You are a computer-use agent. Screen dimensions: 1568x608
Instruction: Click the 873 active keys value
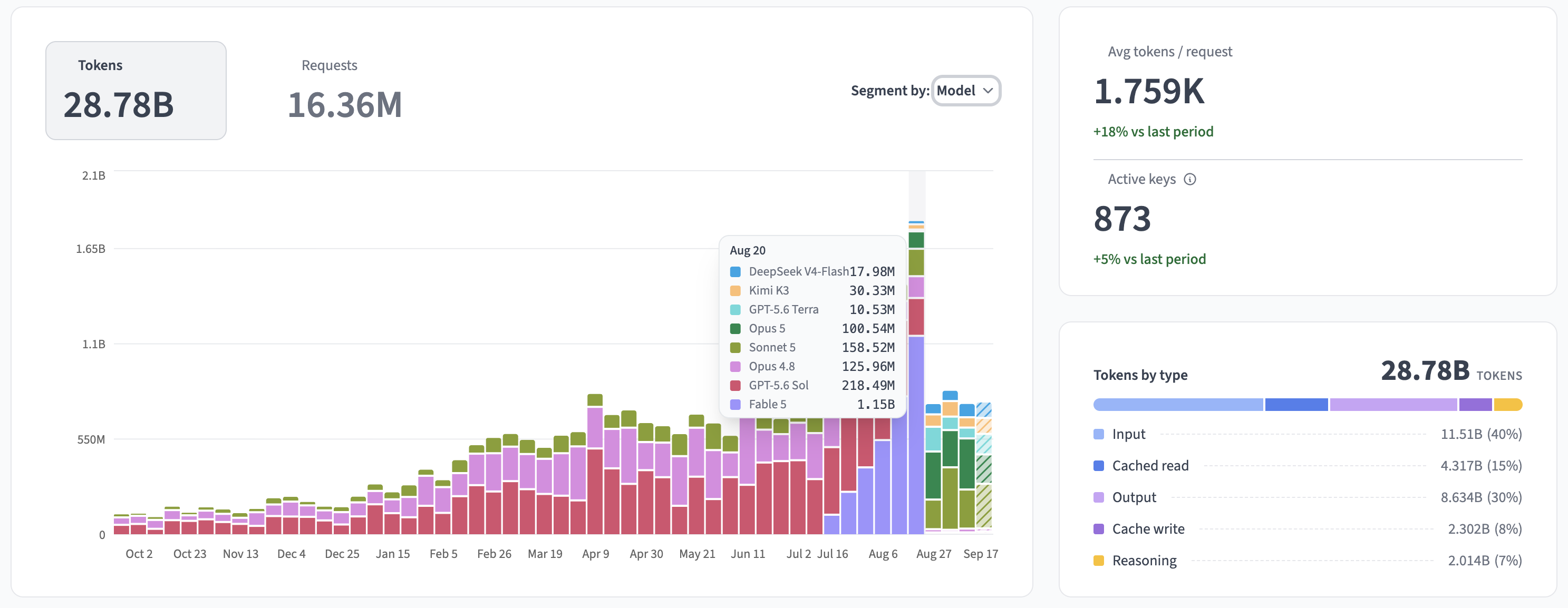click(x=1122, y=219)
